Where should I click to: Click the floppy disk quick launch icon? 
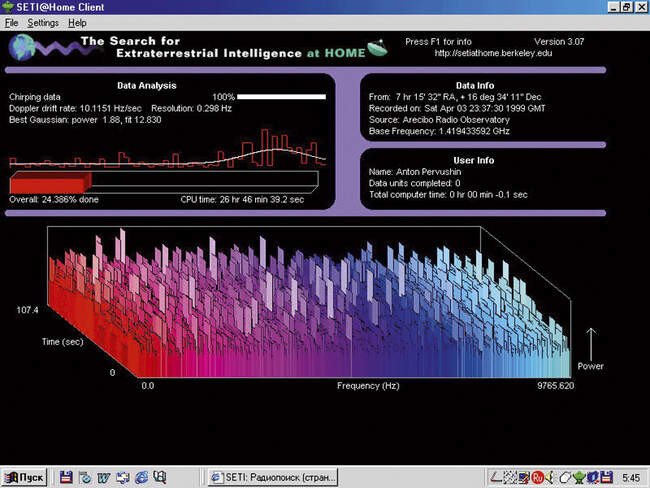click(66, 477)
